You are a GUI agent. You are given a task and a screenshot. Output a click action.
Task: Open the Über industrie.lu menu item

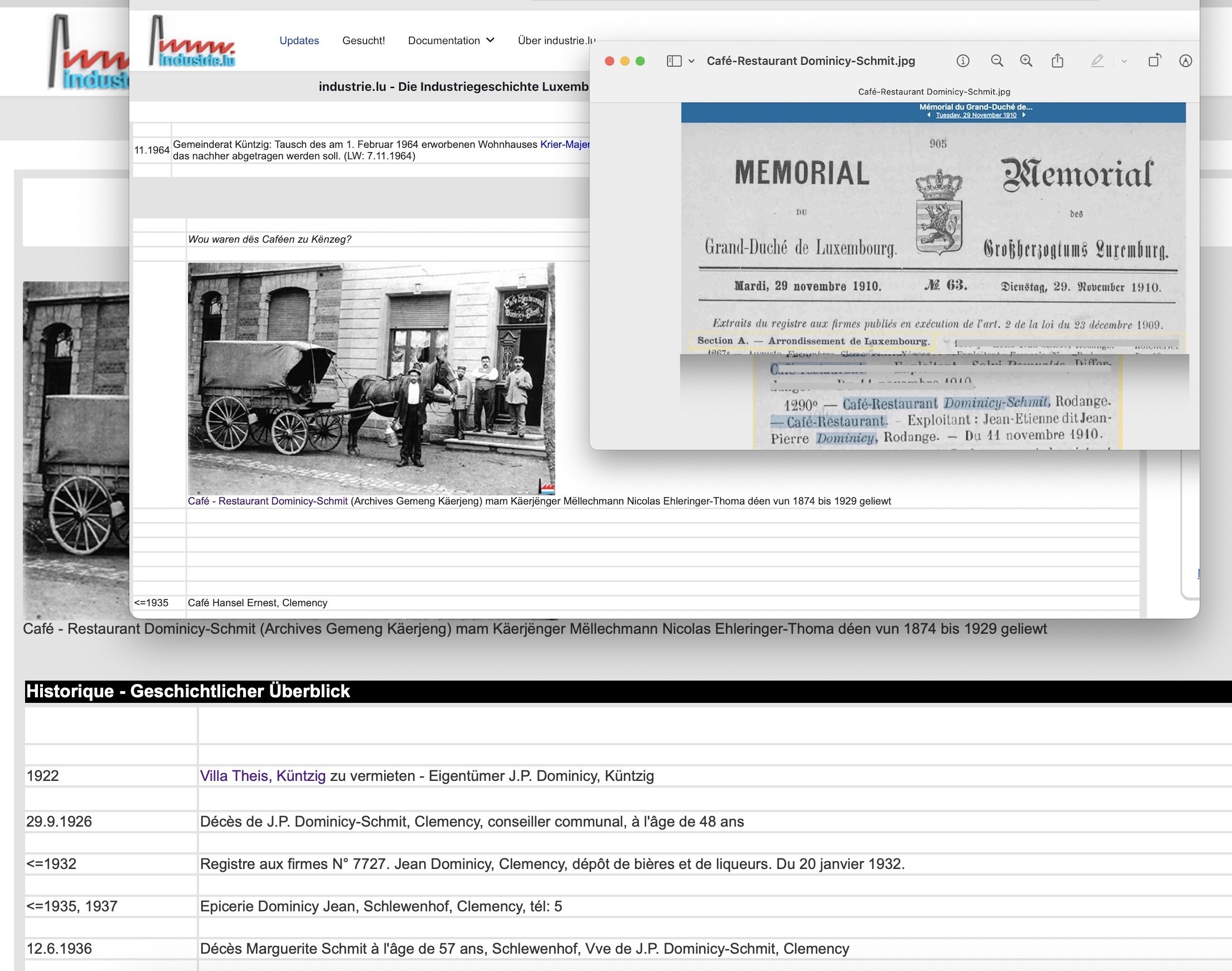(x=556, y=40)
